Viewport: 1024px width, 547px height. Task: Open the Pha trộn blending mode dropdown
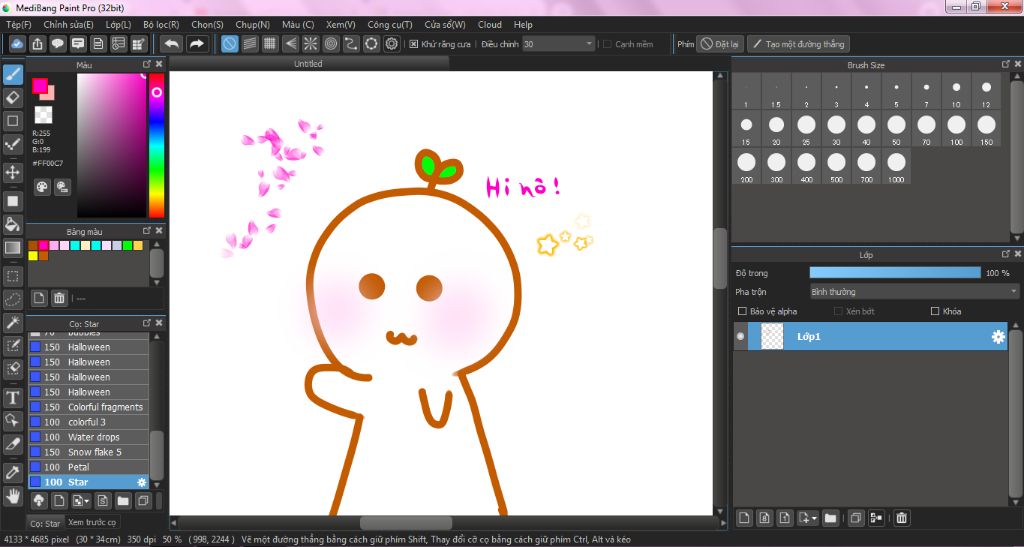[913, 292]
